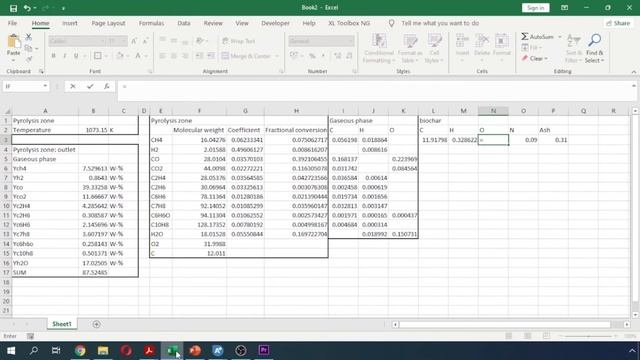Open Format as Table gallery
Viewport: 640px width, 360px height.
point(410,48)
